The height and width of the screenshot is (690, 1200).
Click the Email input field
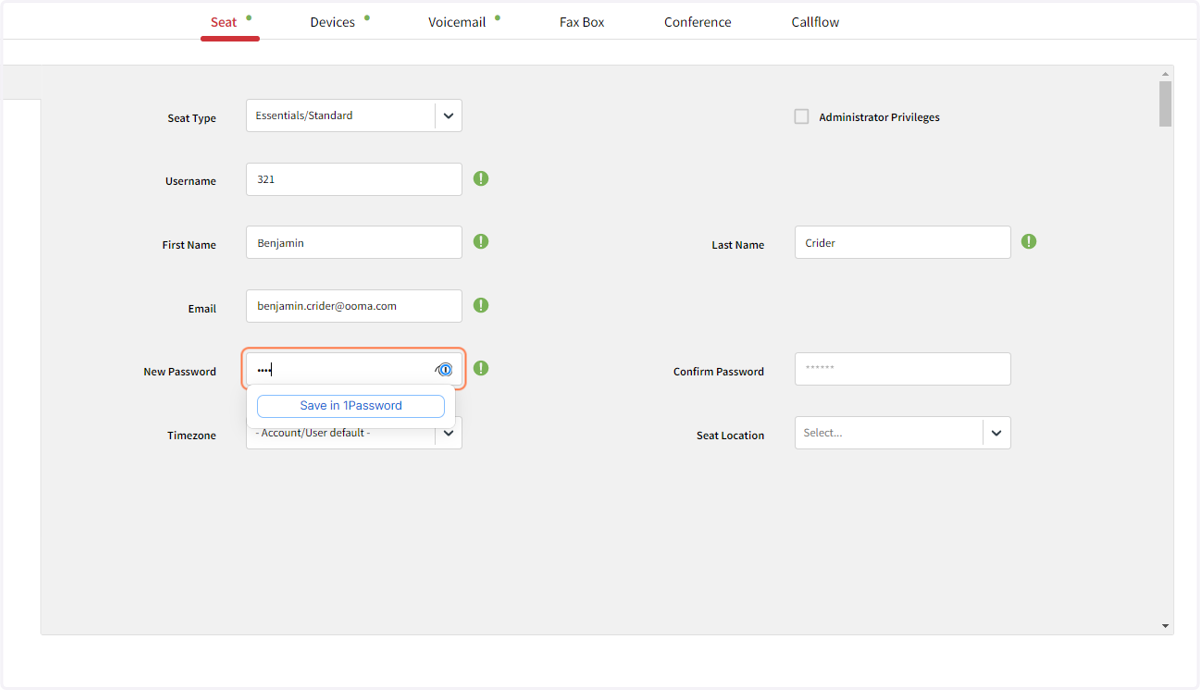[x=354, y=306]
